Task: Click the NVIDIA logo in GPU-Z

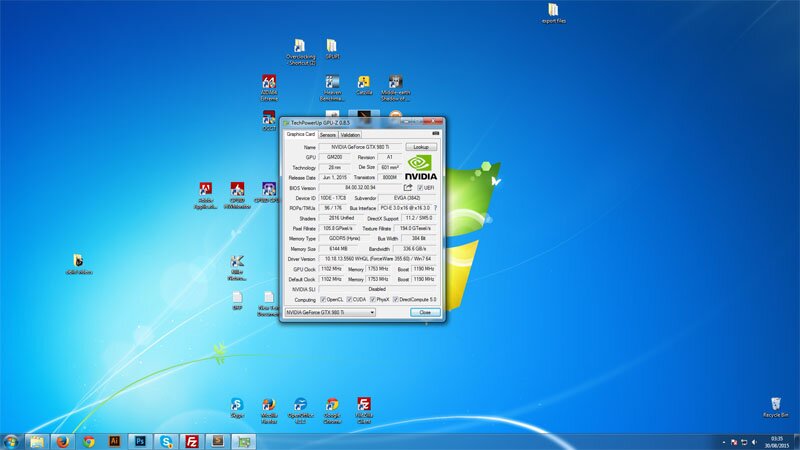Action: pyautogui.click(x=421, y=167)
